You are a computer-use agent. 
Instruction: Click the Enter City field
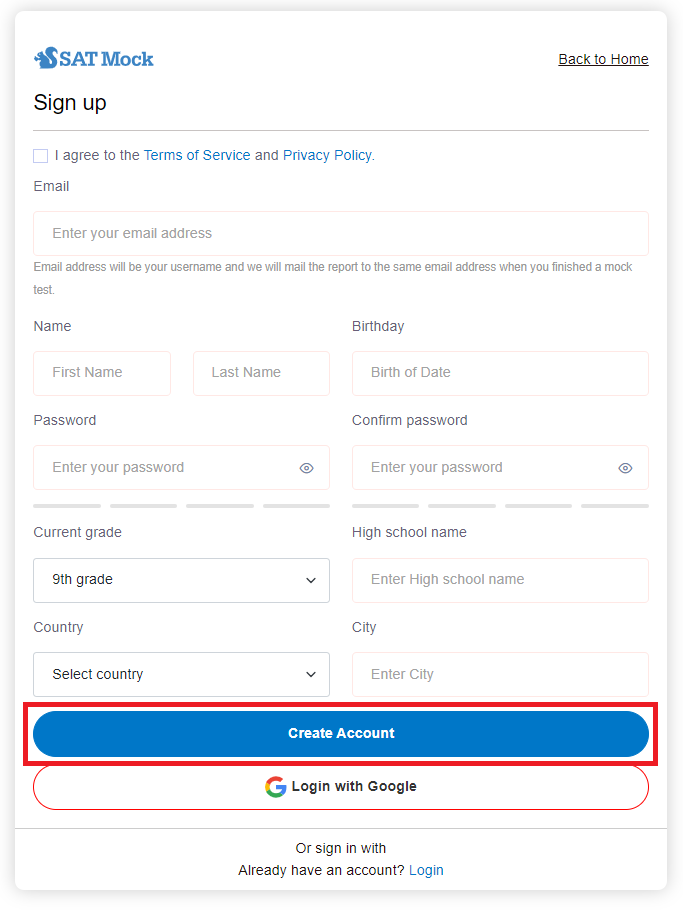(x=500, y=675)
